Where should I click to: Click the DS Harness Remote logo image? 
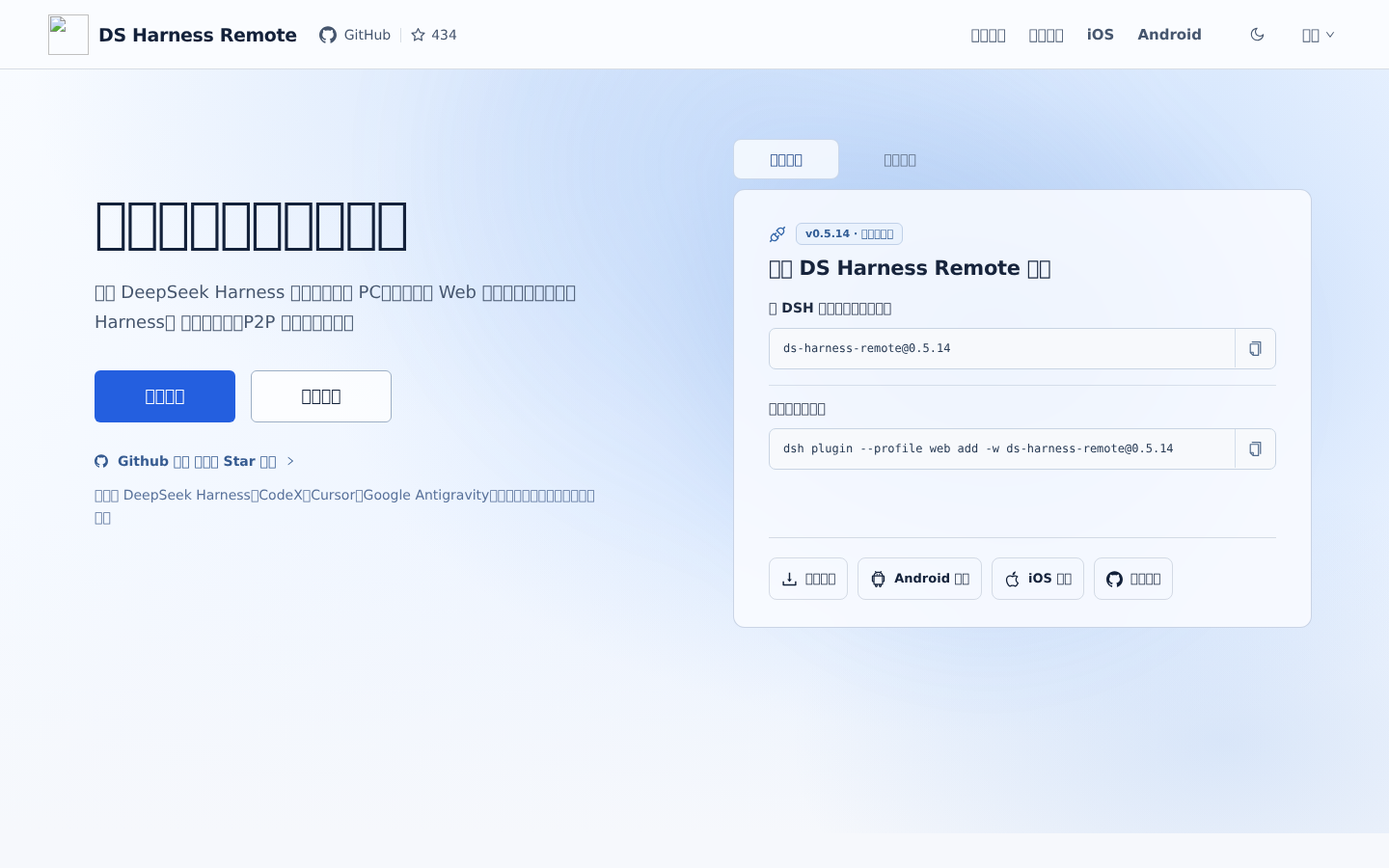68,35
